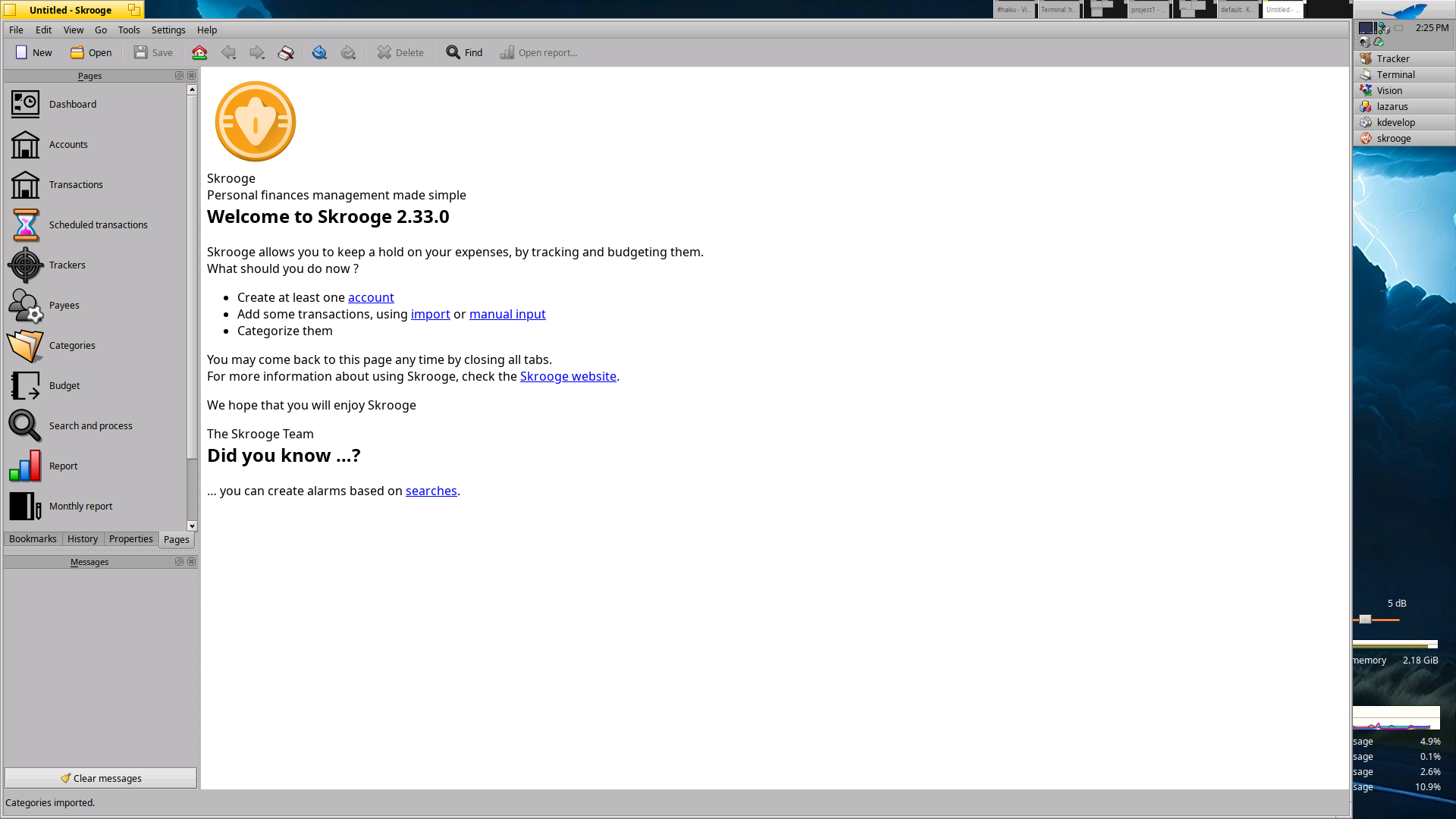The width and height of the screenshot is (1456, 819).
Task: Click the eraser-style clear icon in the toolbar
Action: [286, 52]
